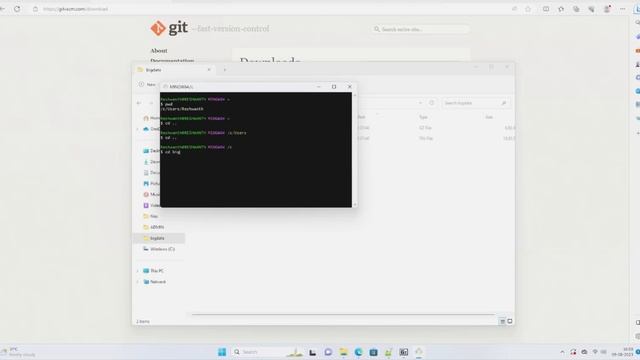Sort by the Size column header

489,117
